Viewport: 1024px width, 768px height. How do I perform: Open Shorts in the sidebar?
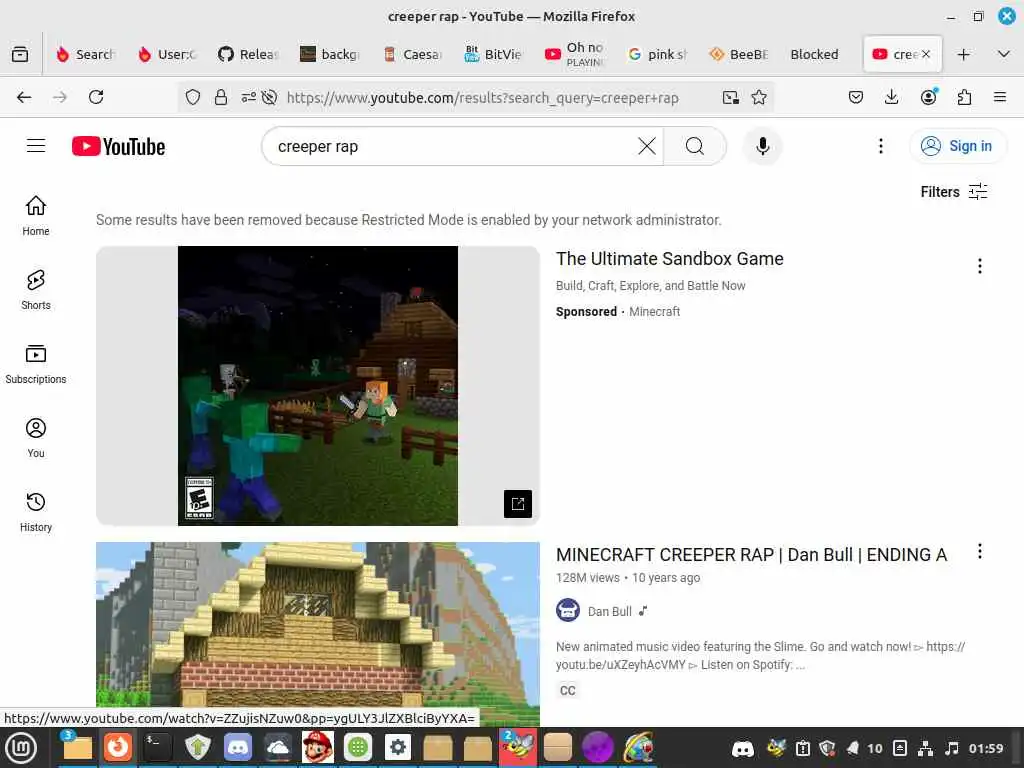tap(36, 290)
